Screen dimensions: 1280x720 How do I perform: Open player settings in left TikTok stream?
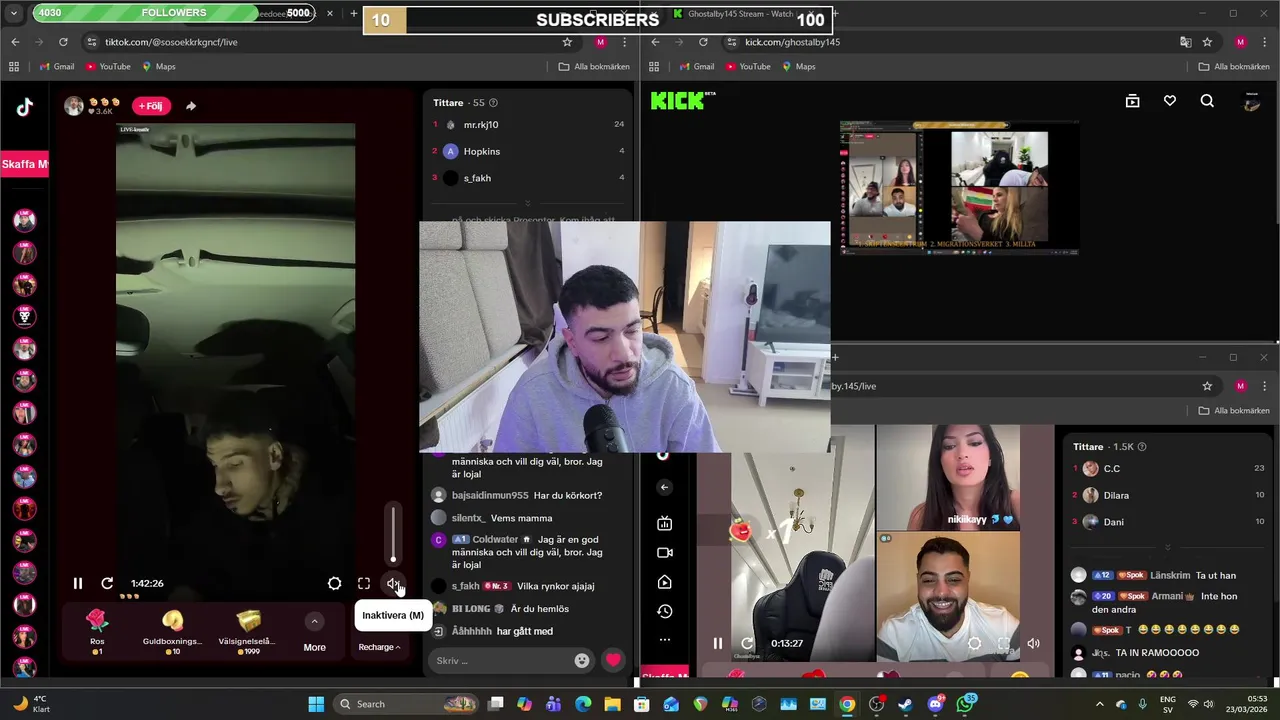(x=335, y=583)
